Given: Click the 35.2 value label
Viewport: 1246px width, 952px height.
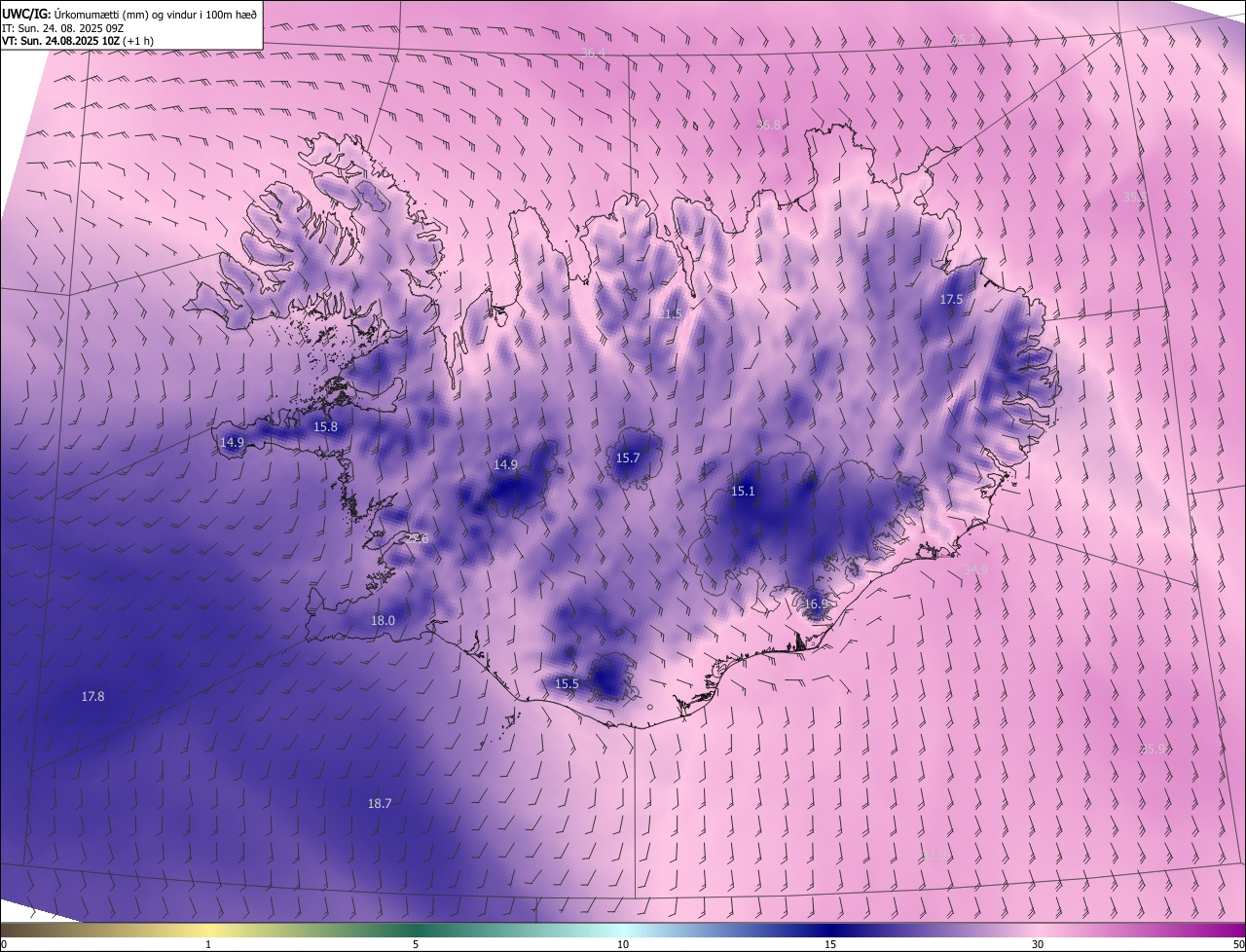Looking at the screenshot, I should point(964,39).
